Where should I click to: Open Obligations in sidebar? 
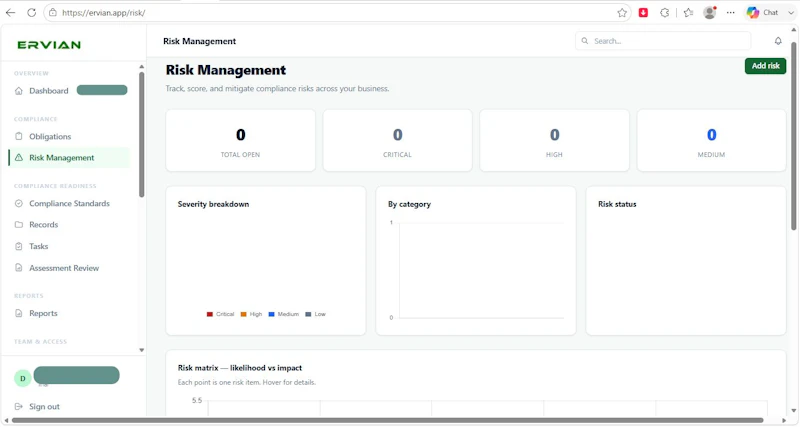(50, 136)
